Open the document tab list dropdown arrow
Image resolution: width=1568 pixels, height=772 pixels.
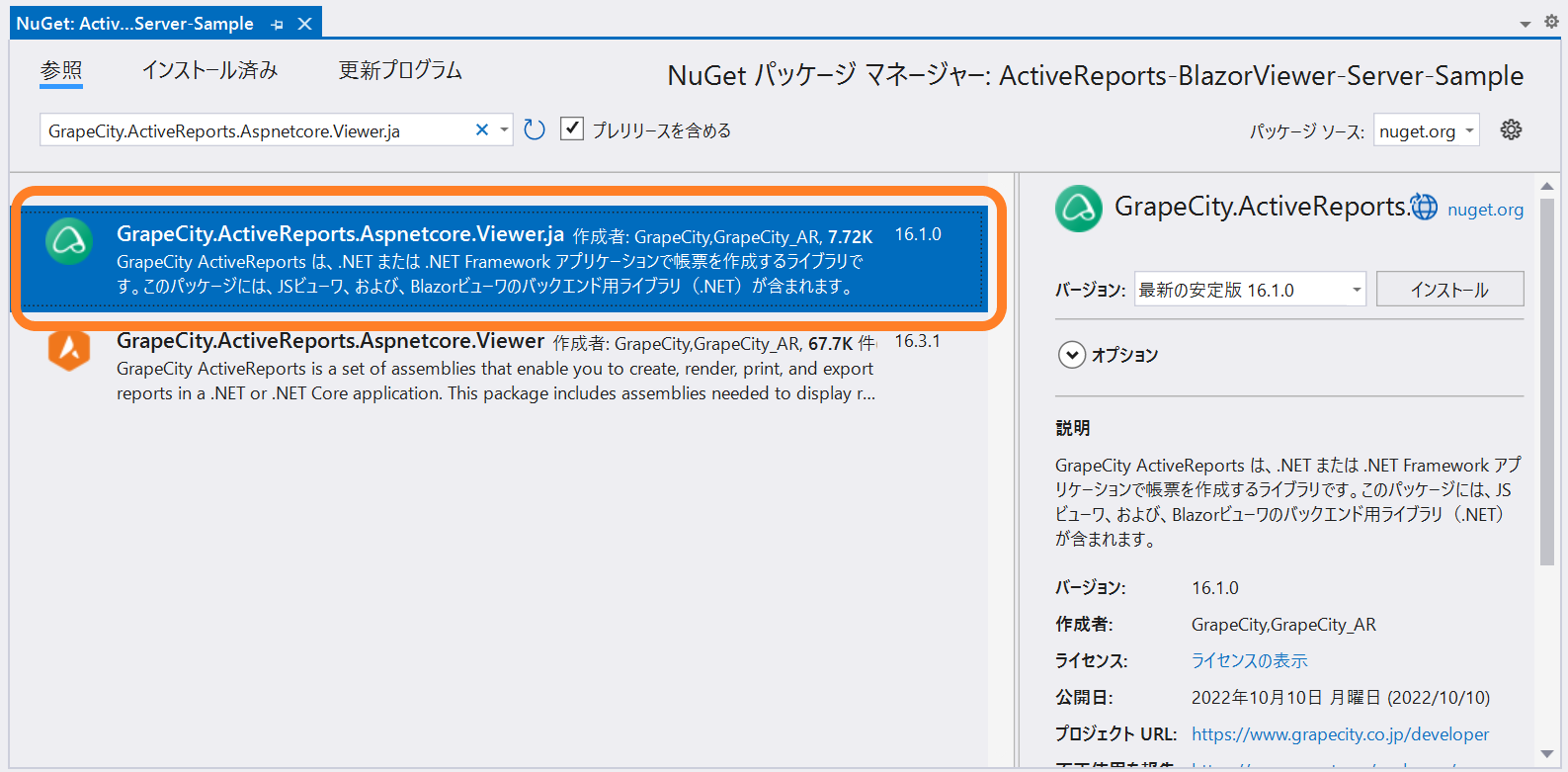[1526, 23]
